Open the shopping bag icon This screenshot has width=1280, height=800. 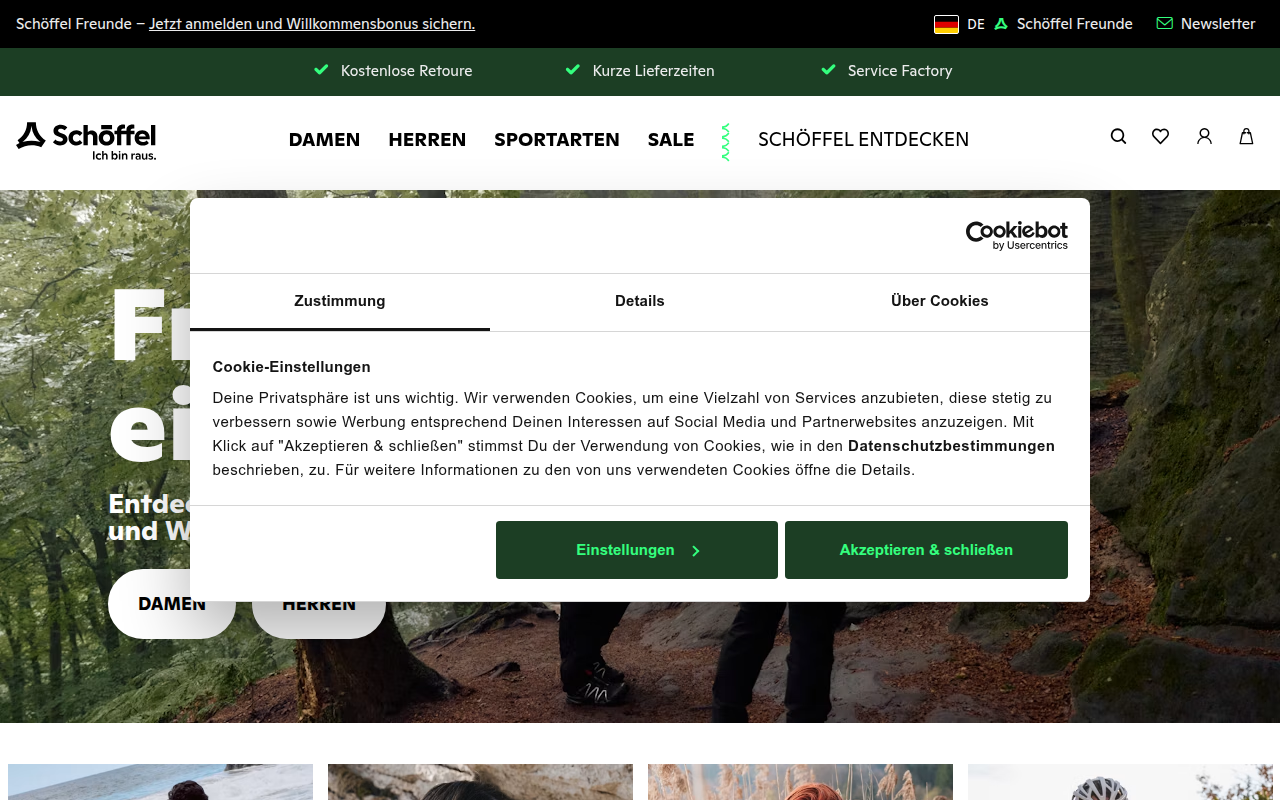point(1246,136)
